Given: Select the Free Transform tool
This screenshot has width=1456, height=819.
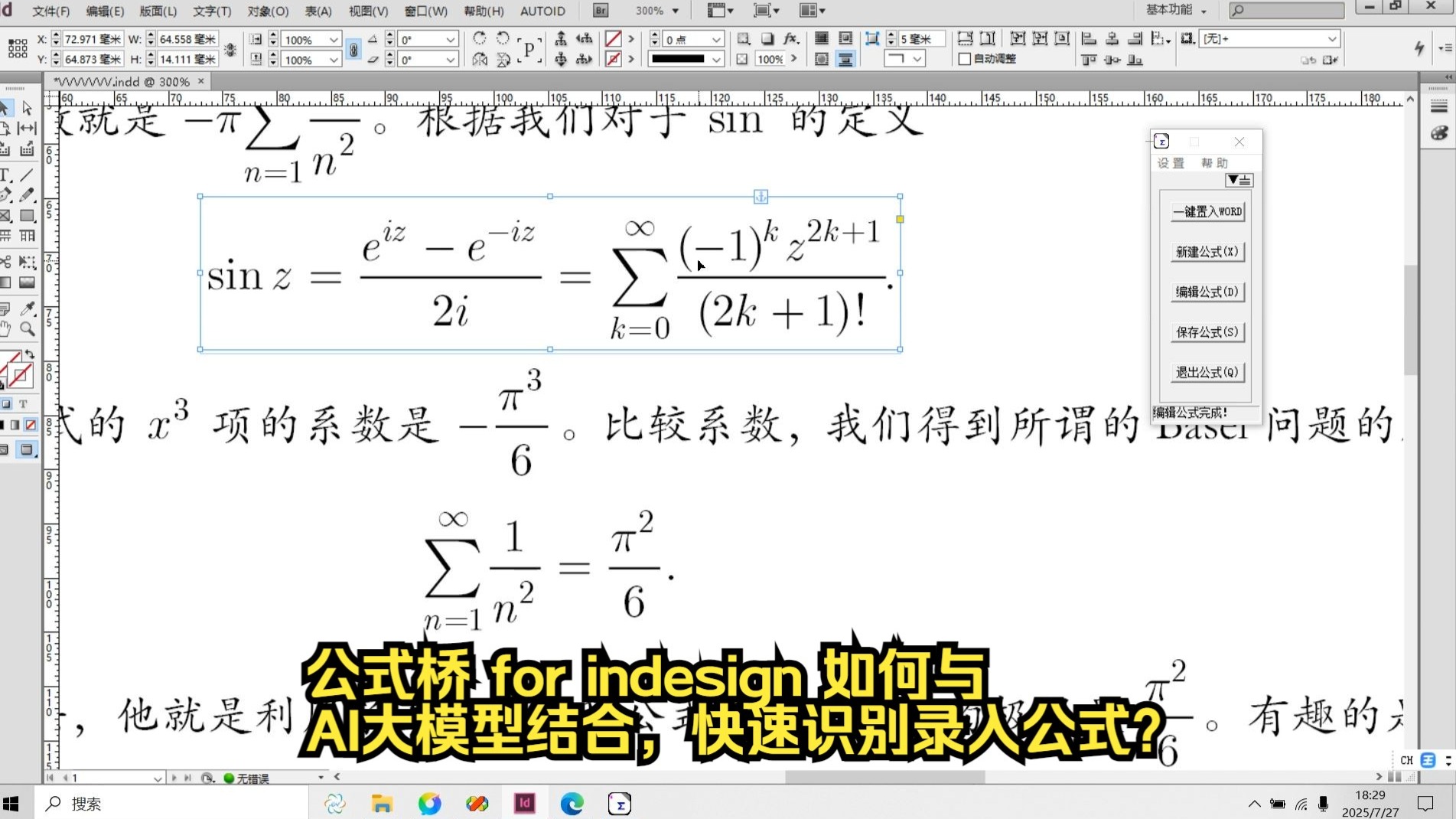Looking at the screenshot, I should click(x=28, y=262).
